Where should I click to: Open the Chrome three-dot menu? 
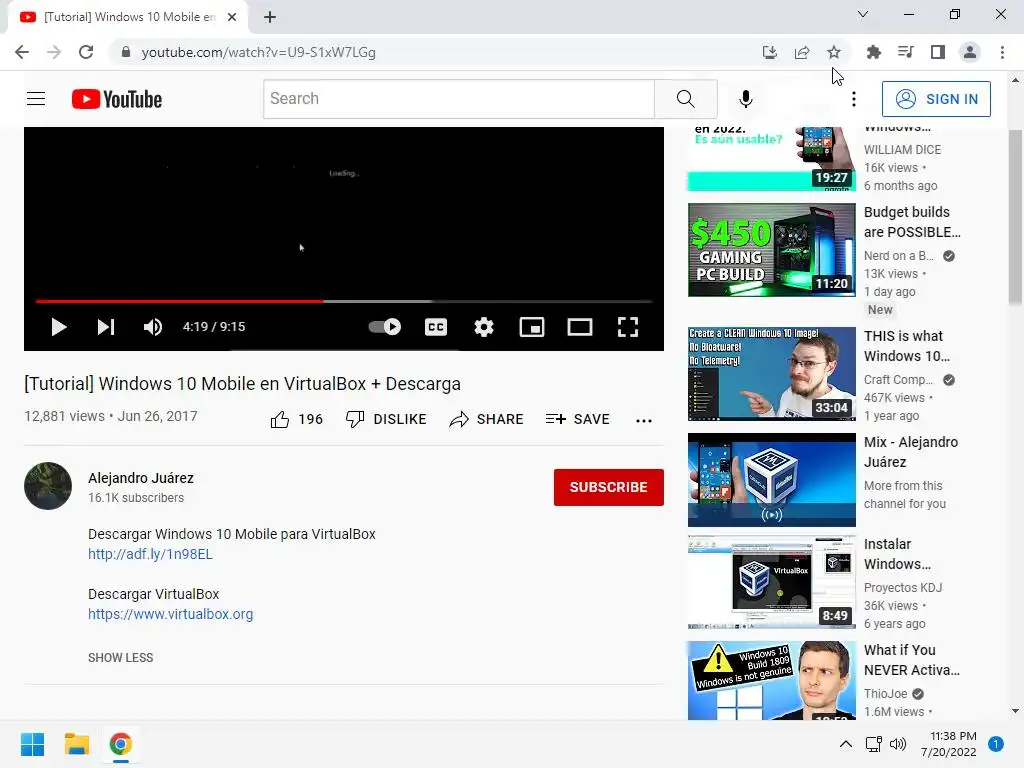1002,52
